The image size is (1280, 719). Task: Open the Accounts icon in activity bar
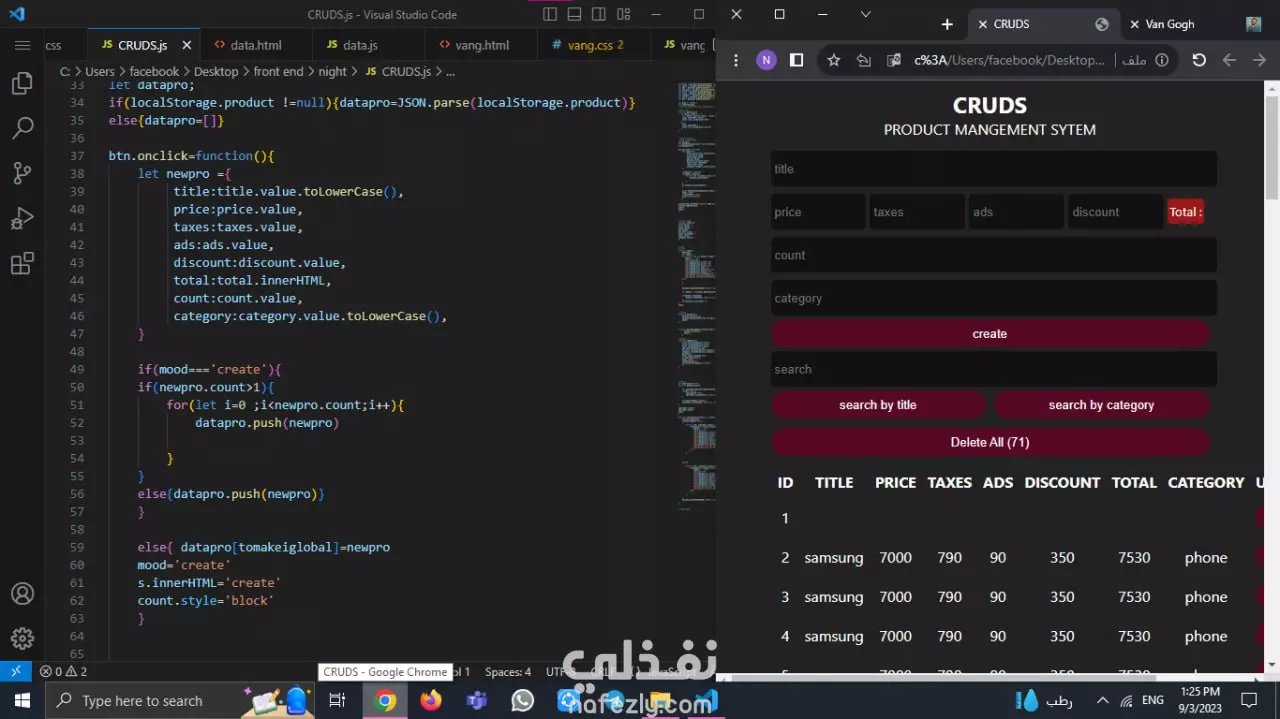(x=22, y=593)
